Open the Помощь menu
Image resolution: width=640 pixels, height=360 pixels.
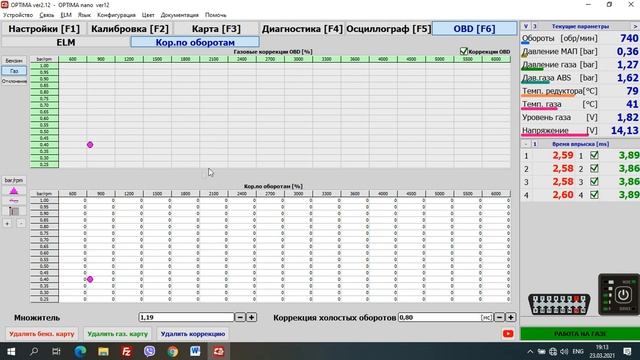(216, 15)
